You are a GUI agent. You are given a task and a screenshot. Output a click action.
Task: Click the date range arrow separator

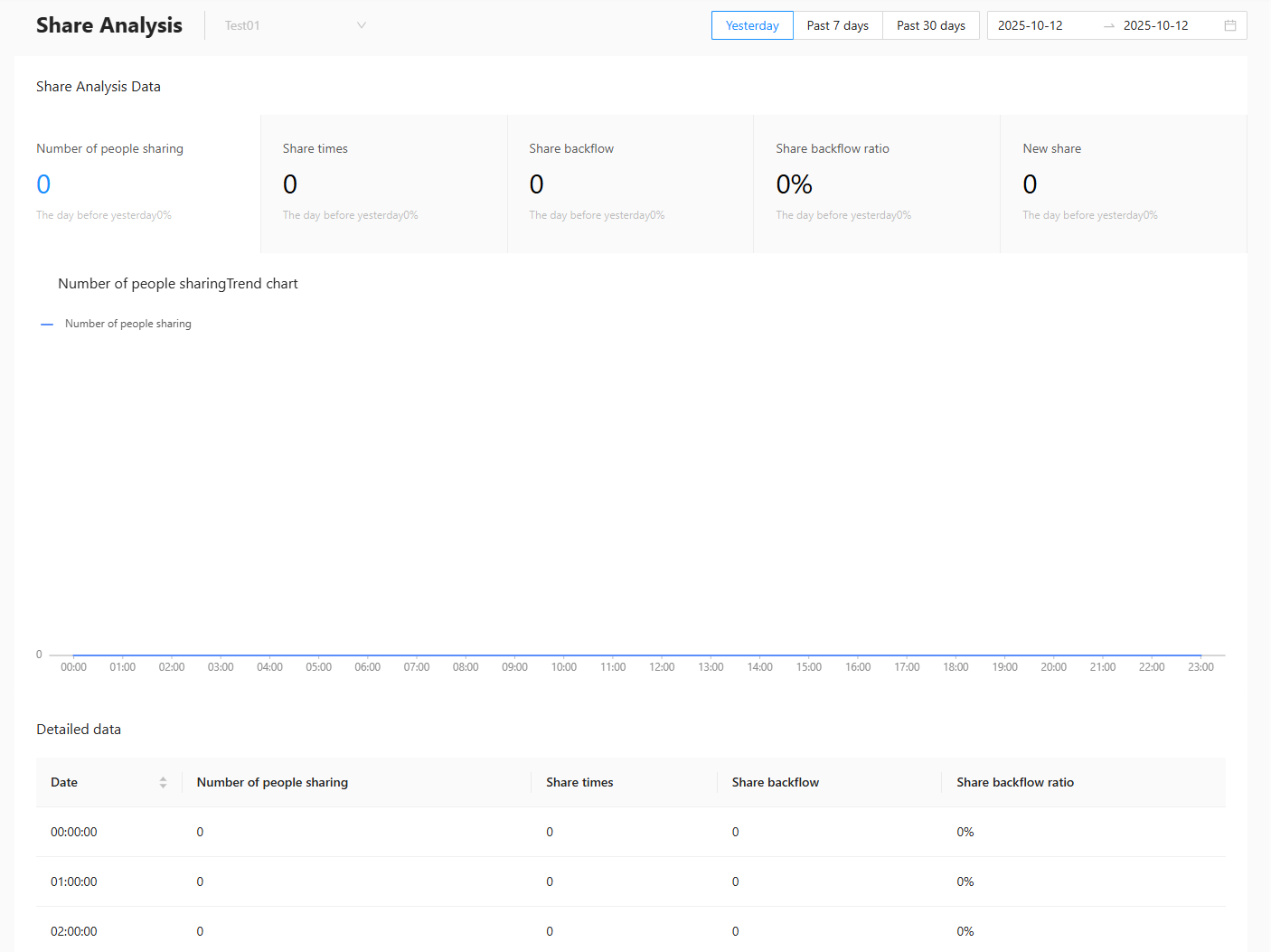point(1108,26)
